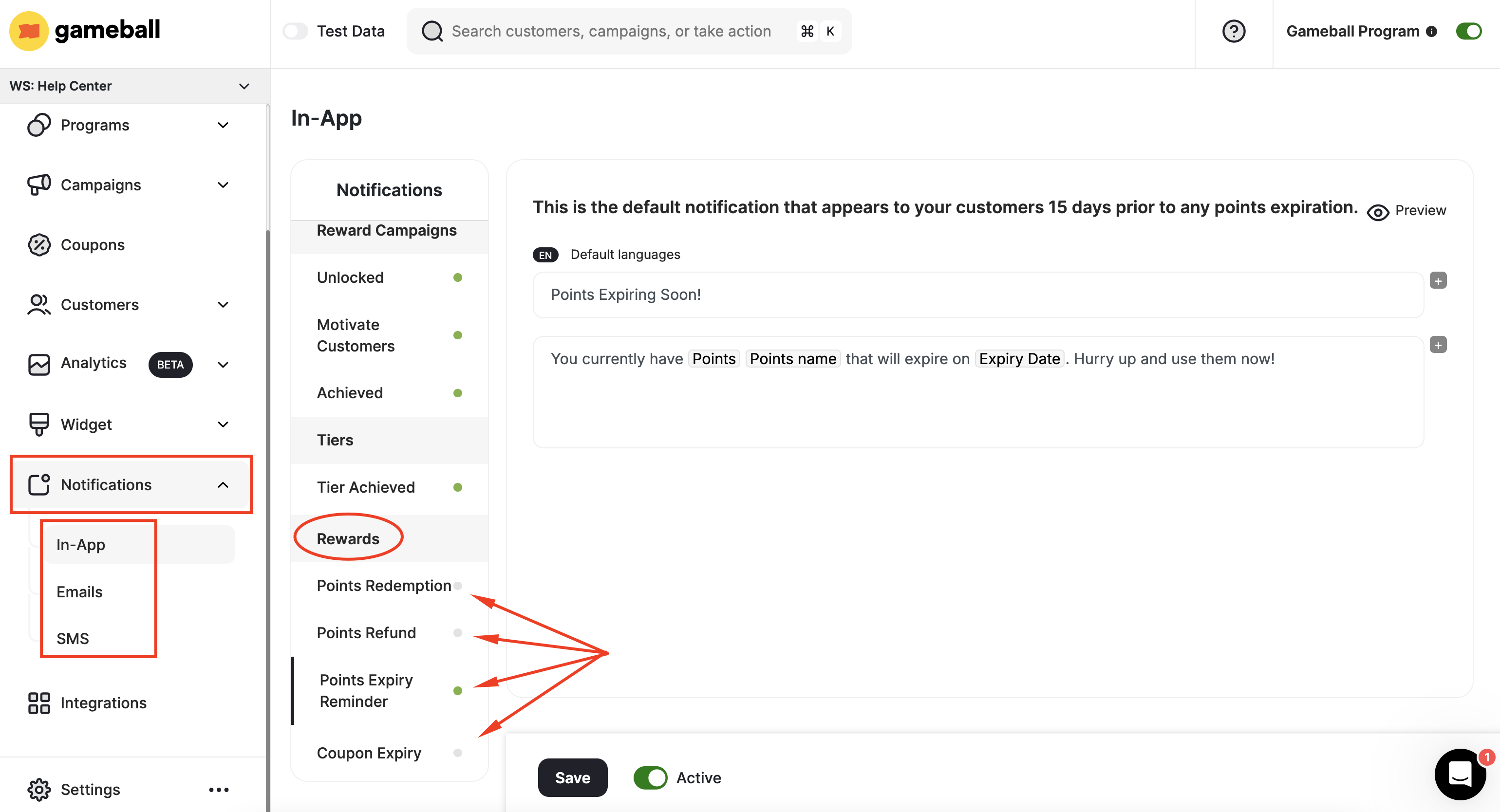Expand the Widget section
This screenshot has height=812, width=1500.
(x=223, y=424)
